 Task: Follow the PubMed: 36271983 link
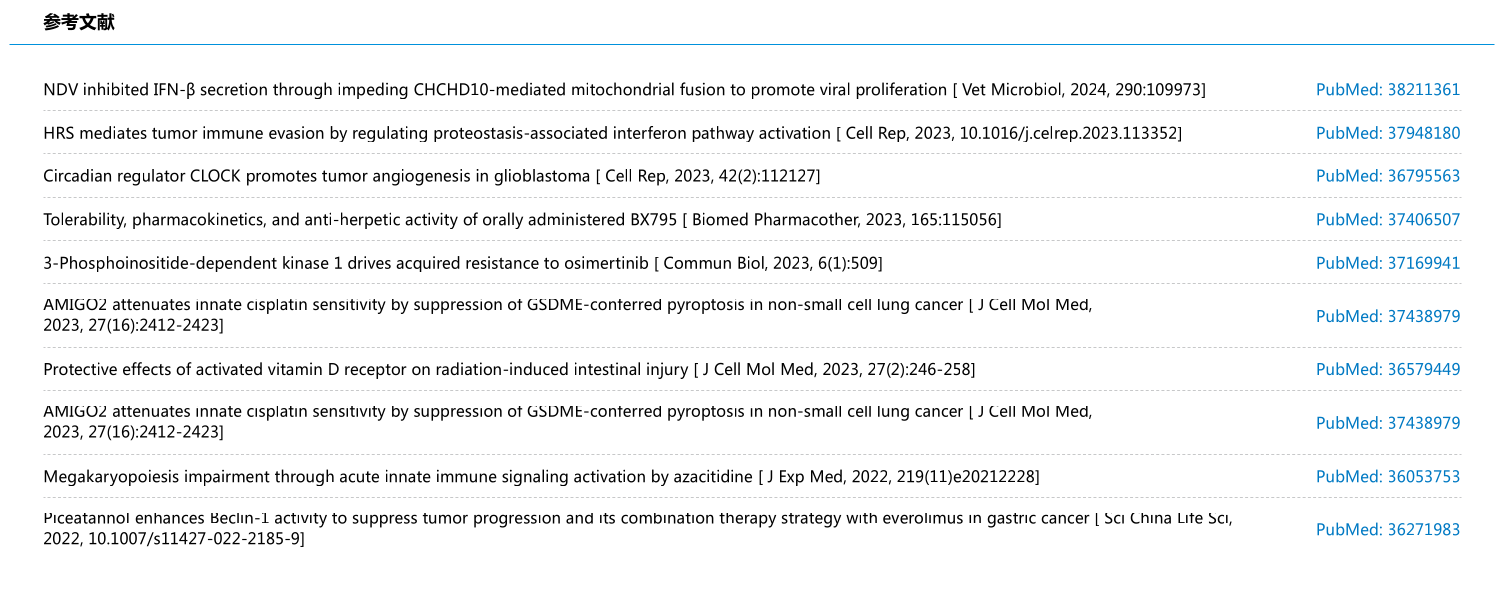coord(1388,529)
